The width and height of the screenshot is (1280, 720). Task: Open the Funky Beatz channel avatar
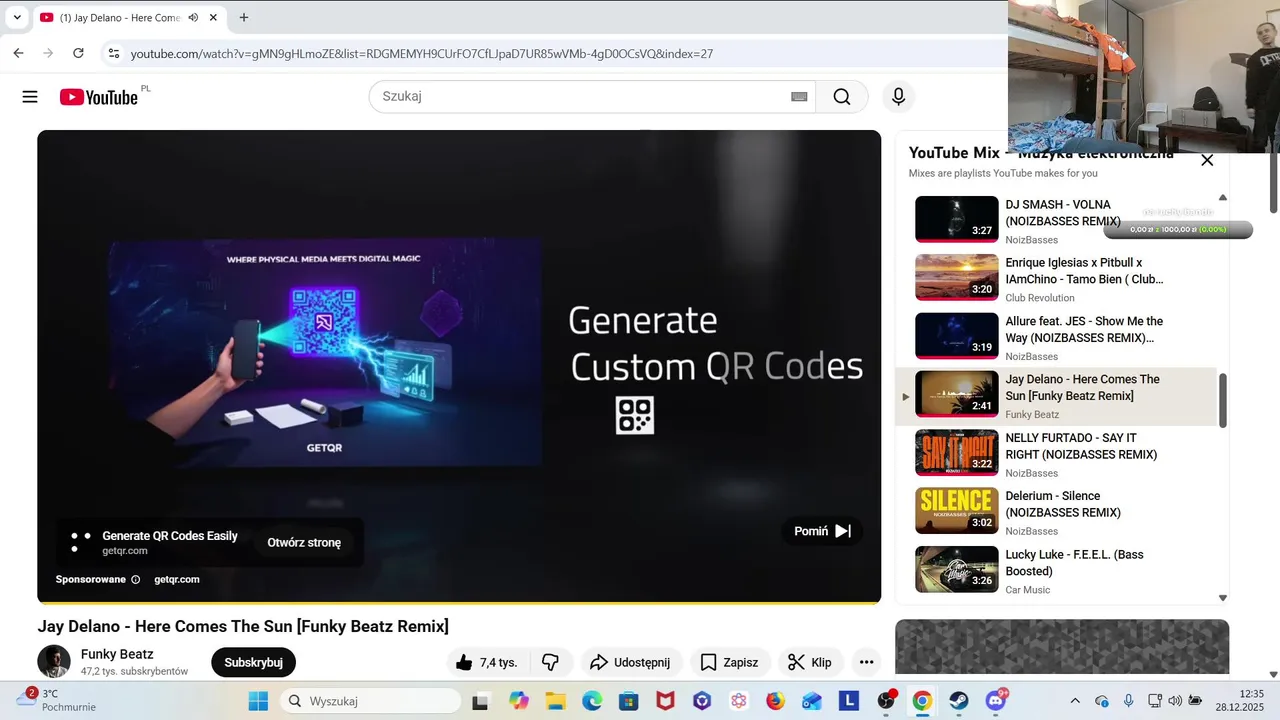(x=54, y=662)
